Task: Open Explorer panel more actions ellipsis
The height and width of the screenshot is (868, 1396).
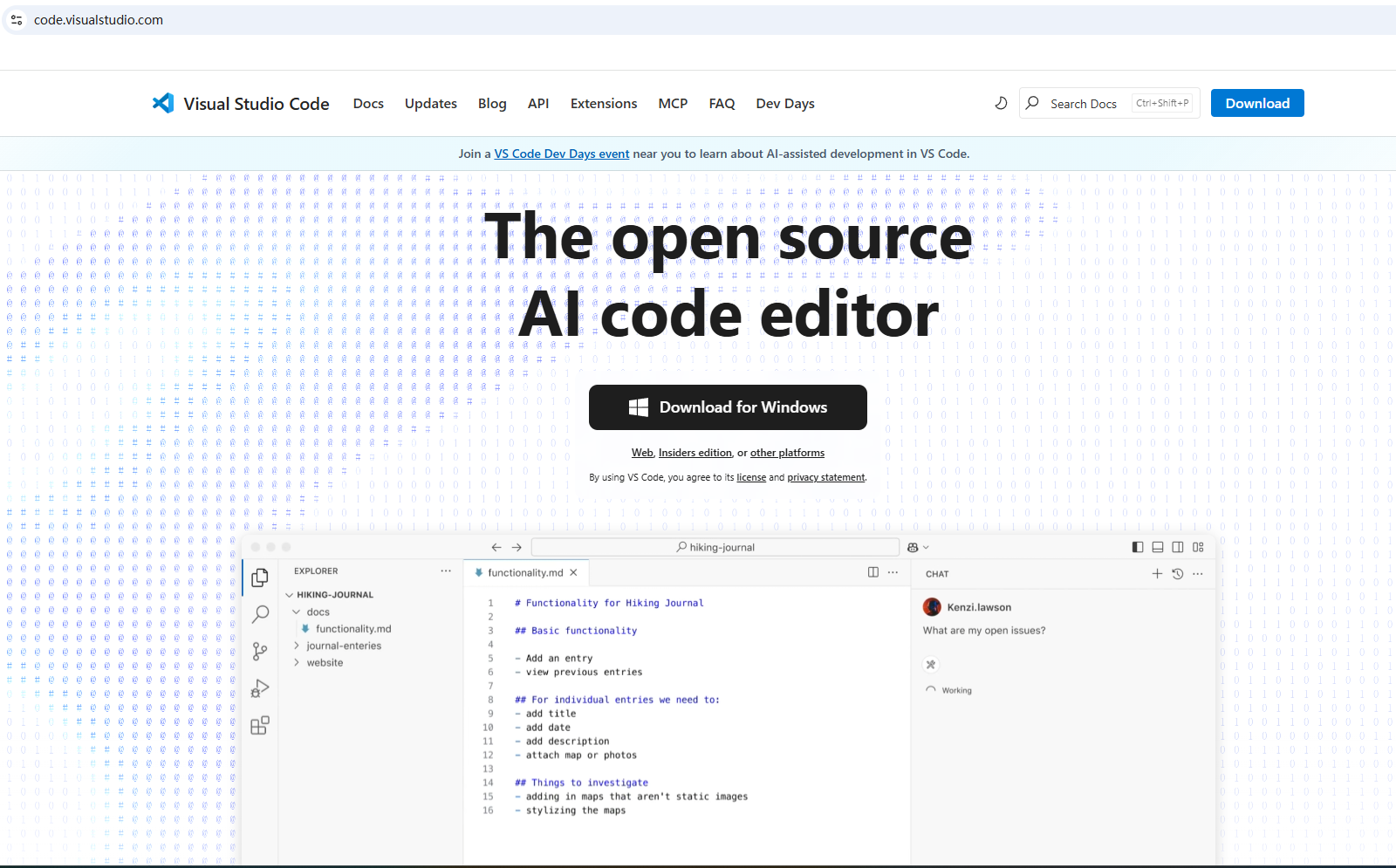Action: pos(446,571)
